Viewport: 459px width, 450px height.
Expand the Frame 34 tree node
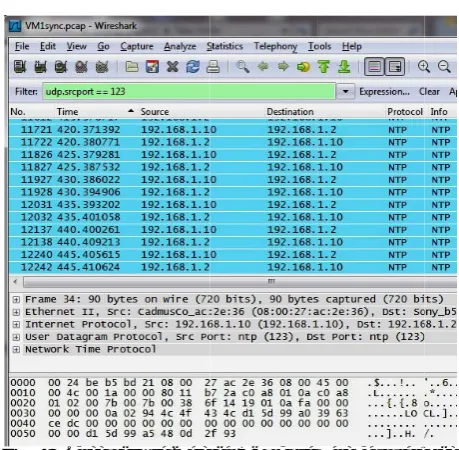click(16, 300)
